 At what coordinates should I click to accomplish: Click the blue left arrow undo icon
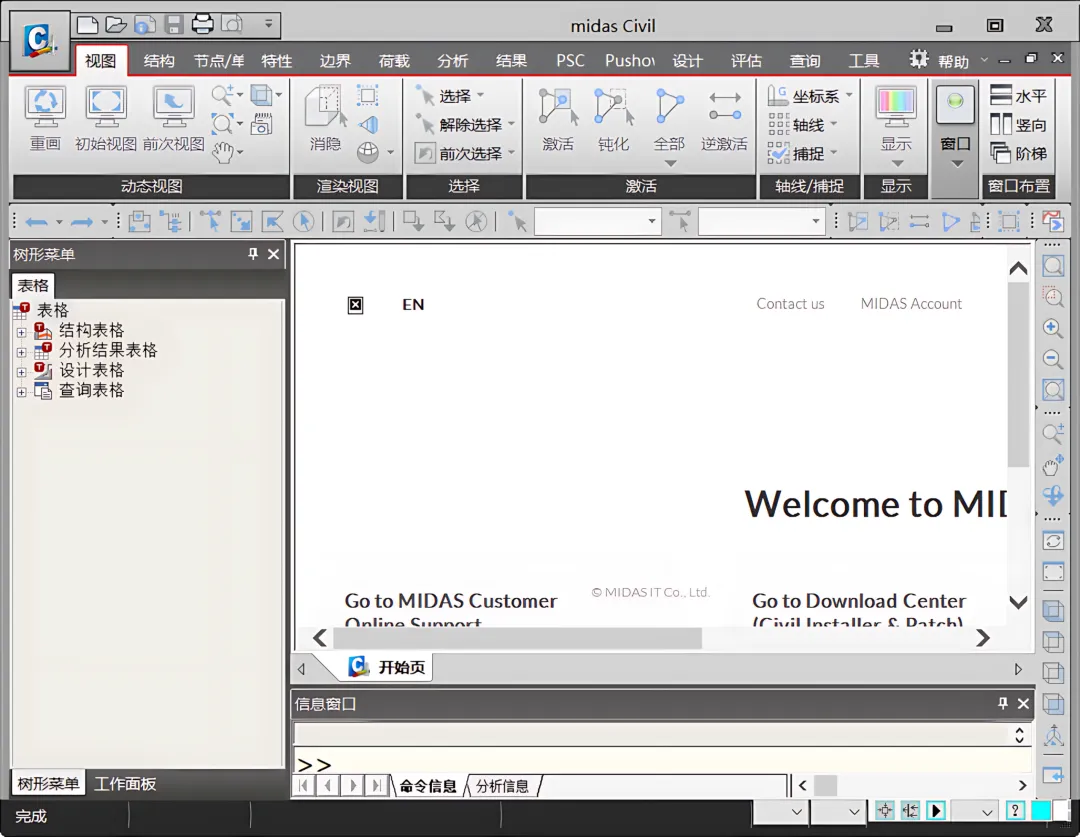(36, 222)
